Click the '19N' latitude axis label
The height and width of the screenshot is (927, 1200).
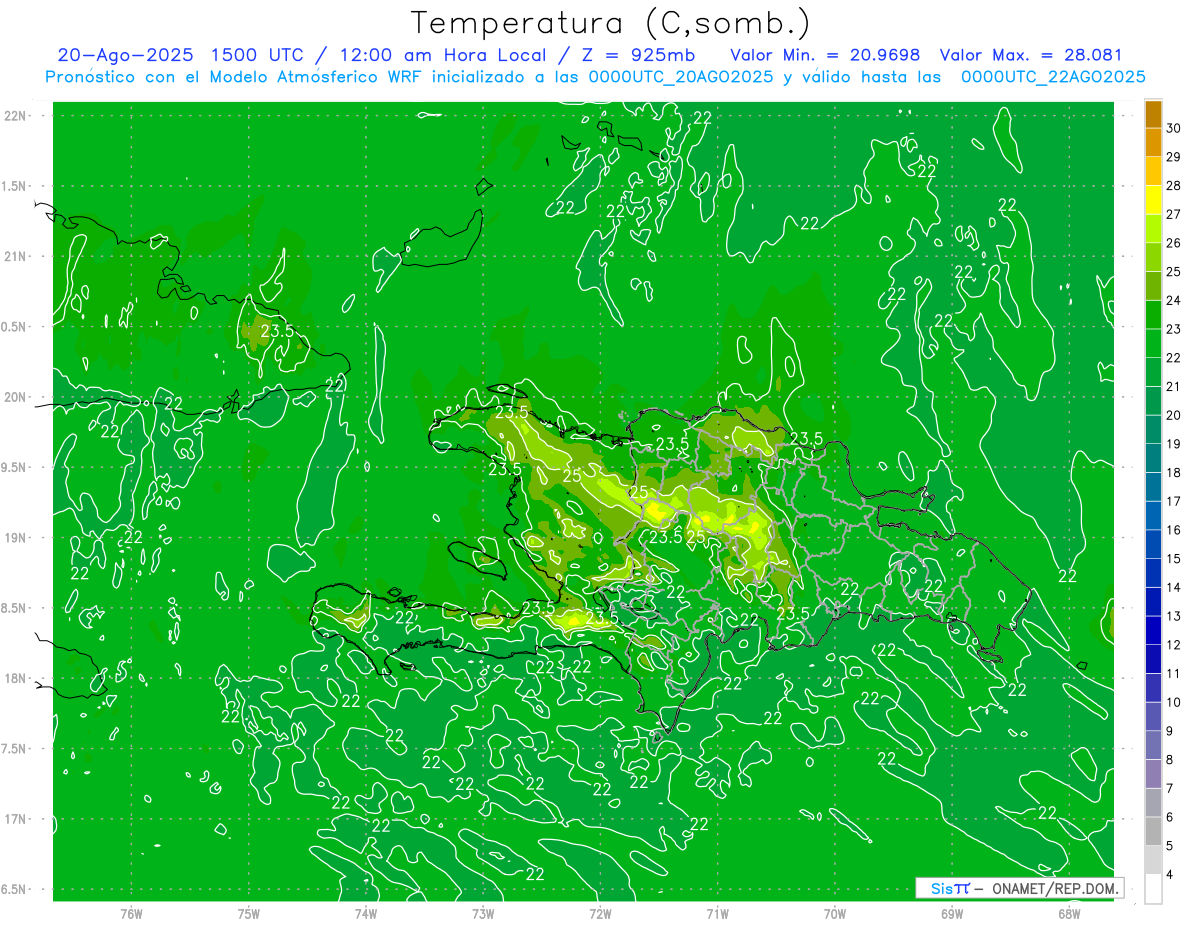click(15, 537)
